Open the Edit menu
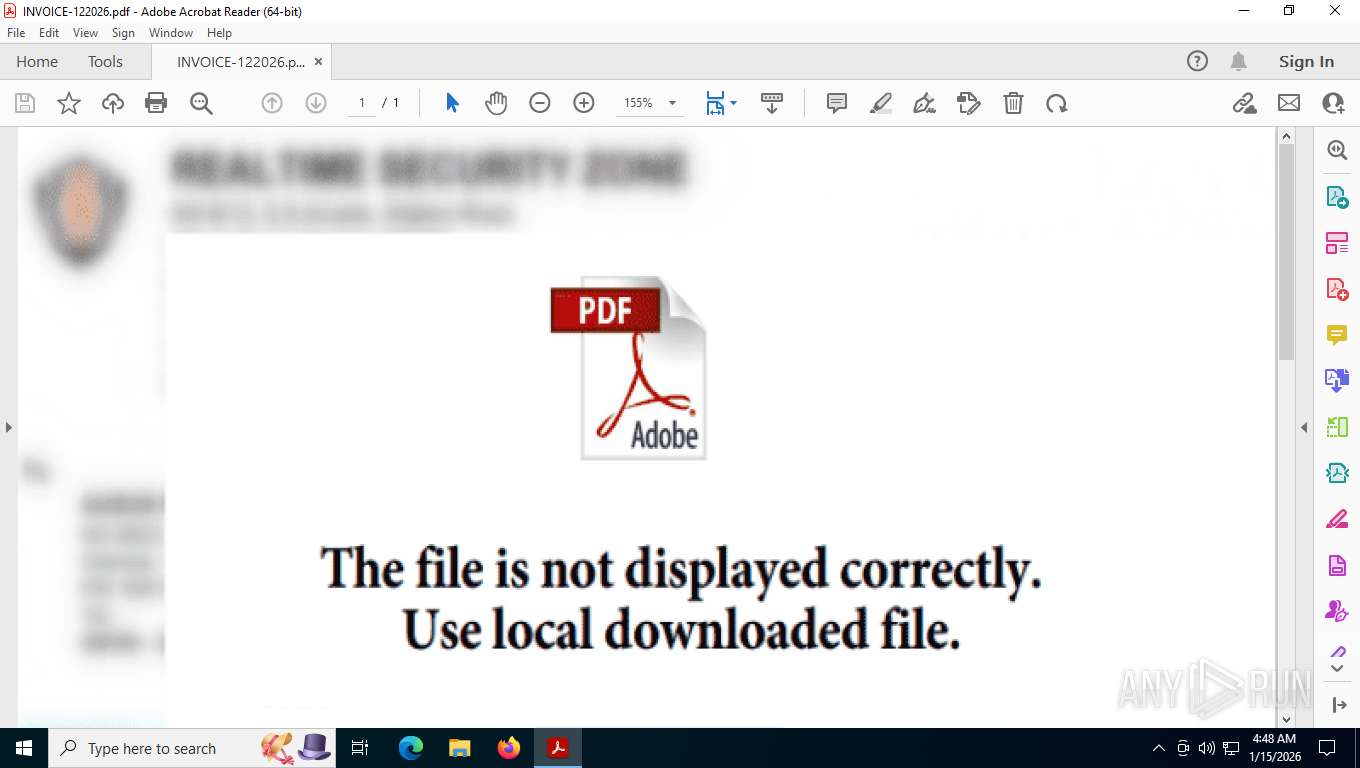The image size is (1360, 768). 49,33
